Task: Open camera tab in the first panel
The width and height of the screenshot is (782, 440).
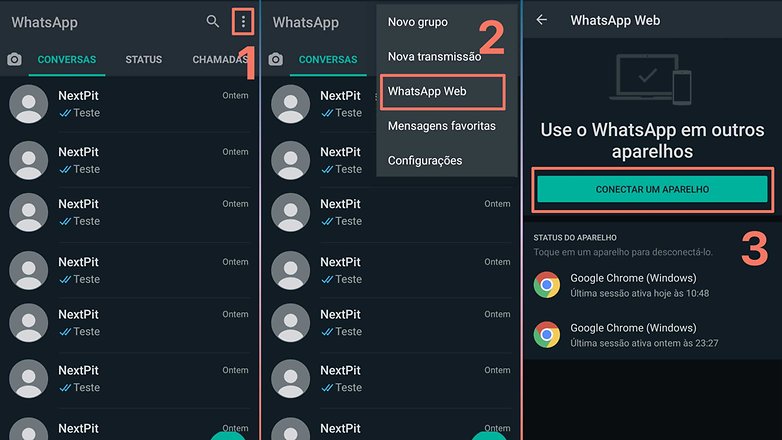Action: [x=14, y=59]
